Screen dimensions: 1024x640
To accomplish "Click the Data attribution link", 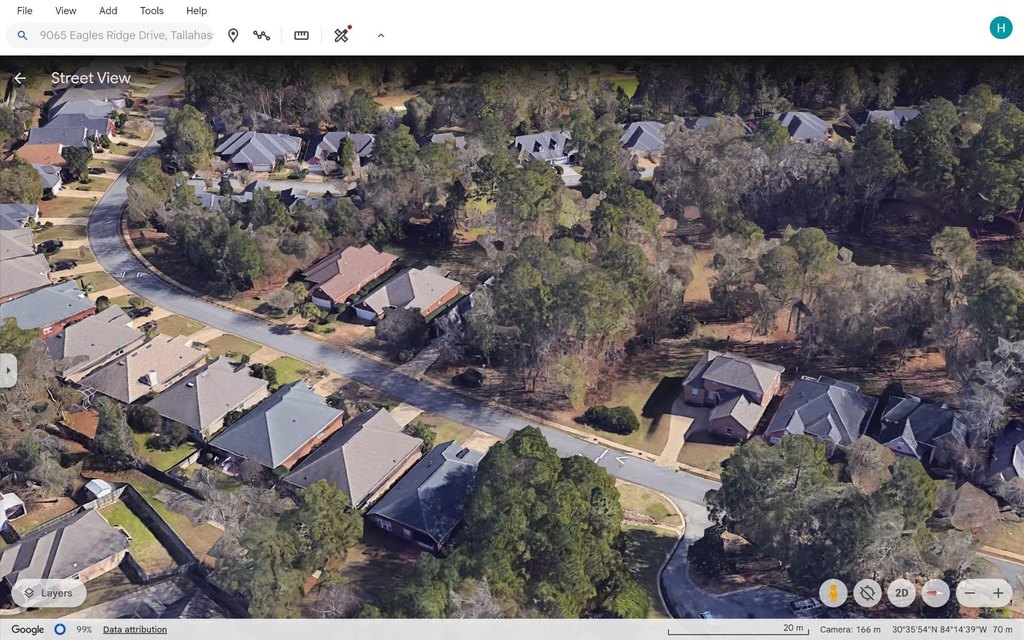I will (x=137, y=630).
